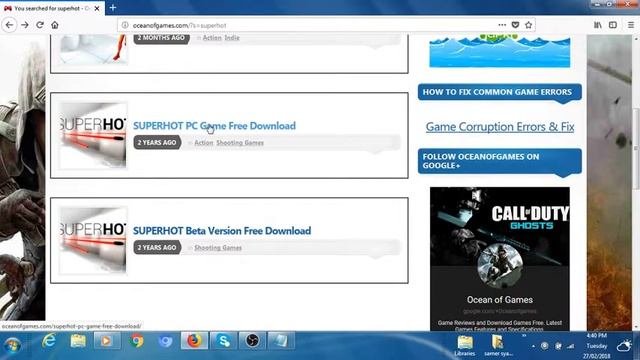Open Indie category in the top result
Image resolution: width=640 pixels, height=360 pixels.
point(232,38)
